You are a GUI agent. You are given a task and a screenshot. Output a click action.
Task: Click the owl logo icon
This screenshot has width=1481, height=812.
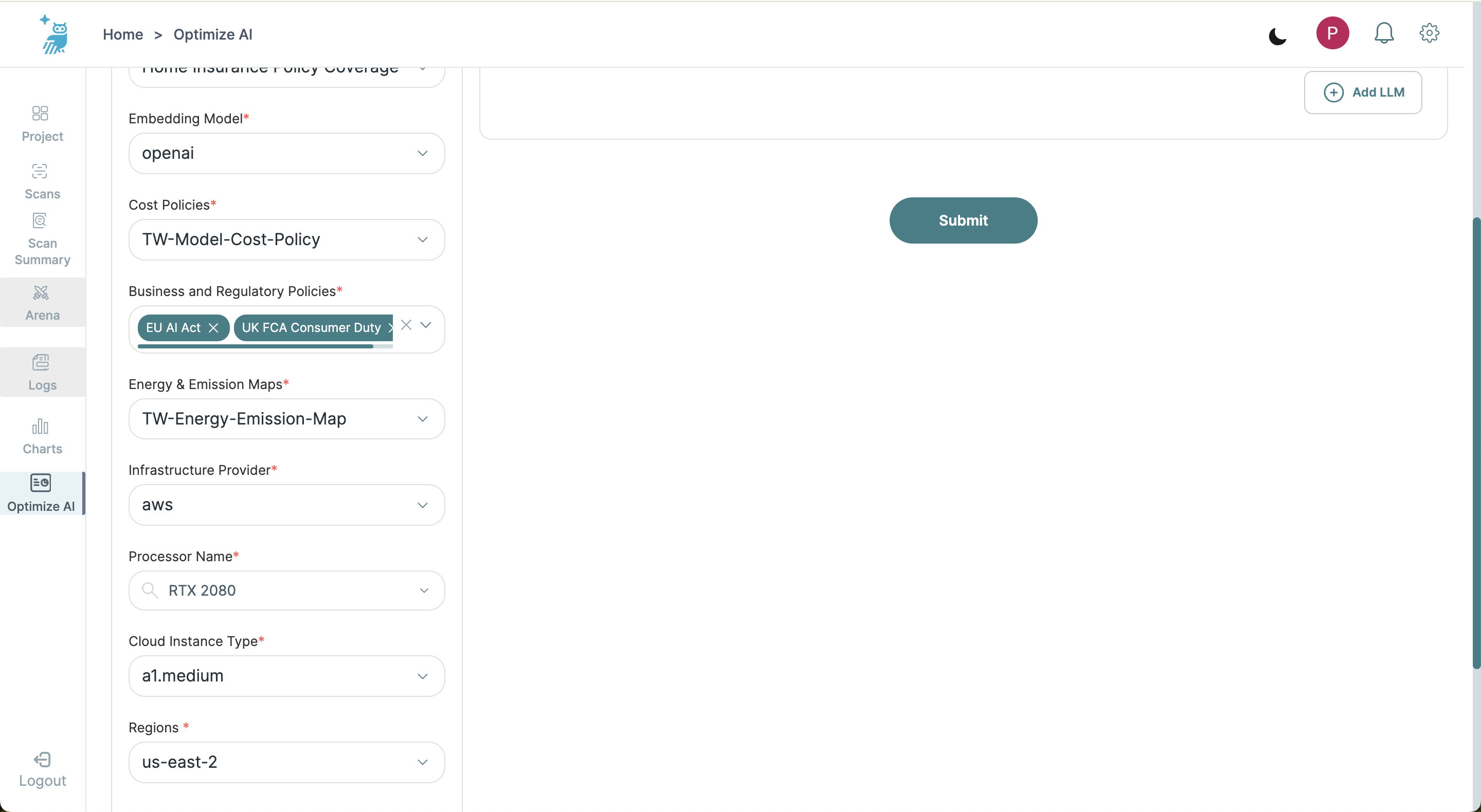coord(55,34)
